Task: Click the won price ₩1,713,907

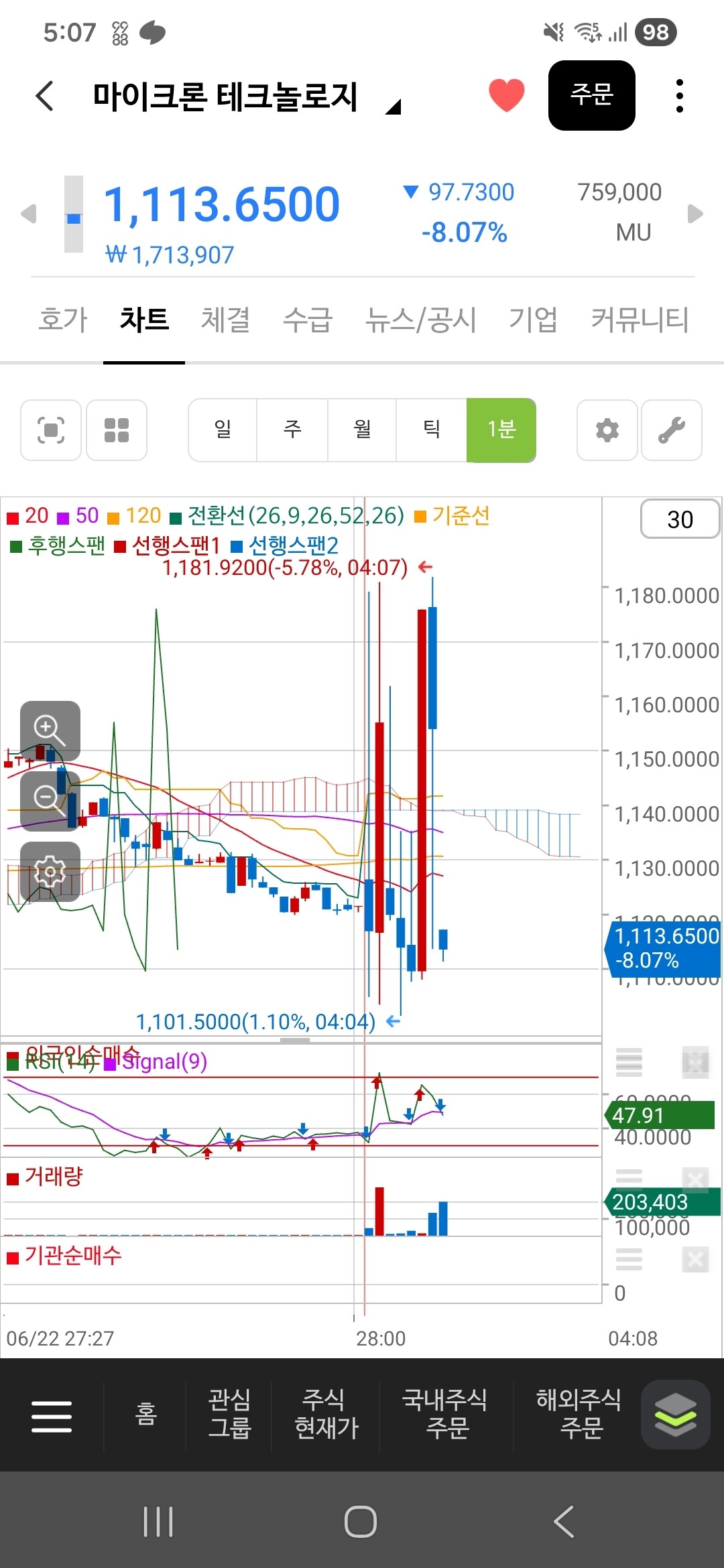Action: (x=170, y=255)
